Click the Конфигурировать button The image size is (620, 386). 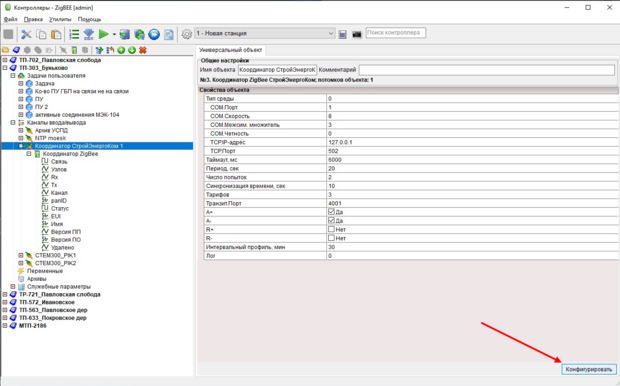[x=588, y=369]
